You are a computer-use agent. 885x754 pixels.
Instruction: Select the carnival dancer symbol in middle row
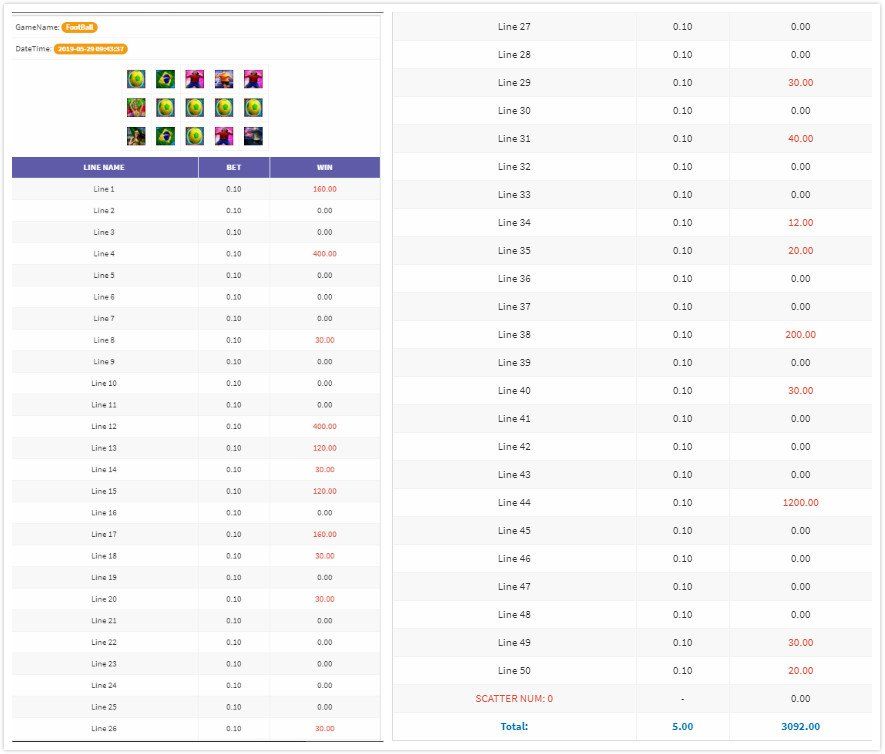coord(136,107)
